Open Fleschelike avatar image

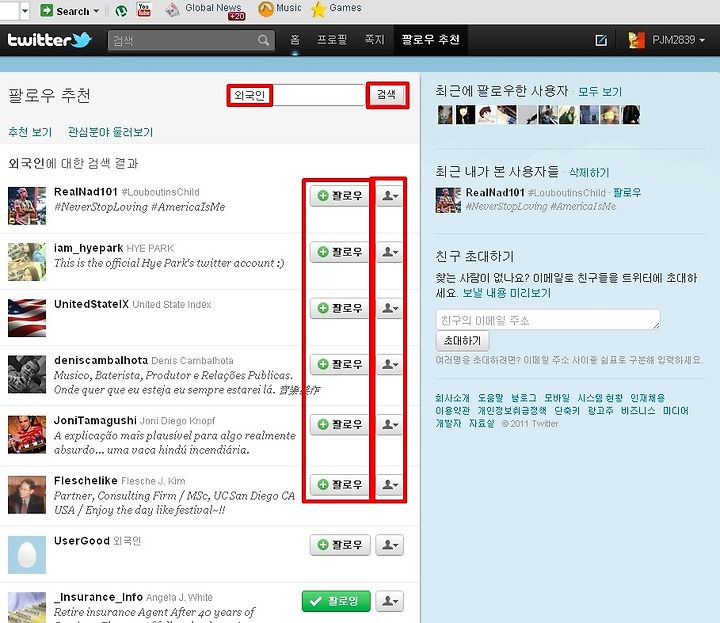pos(27,494)
